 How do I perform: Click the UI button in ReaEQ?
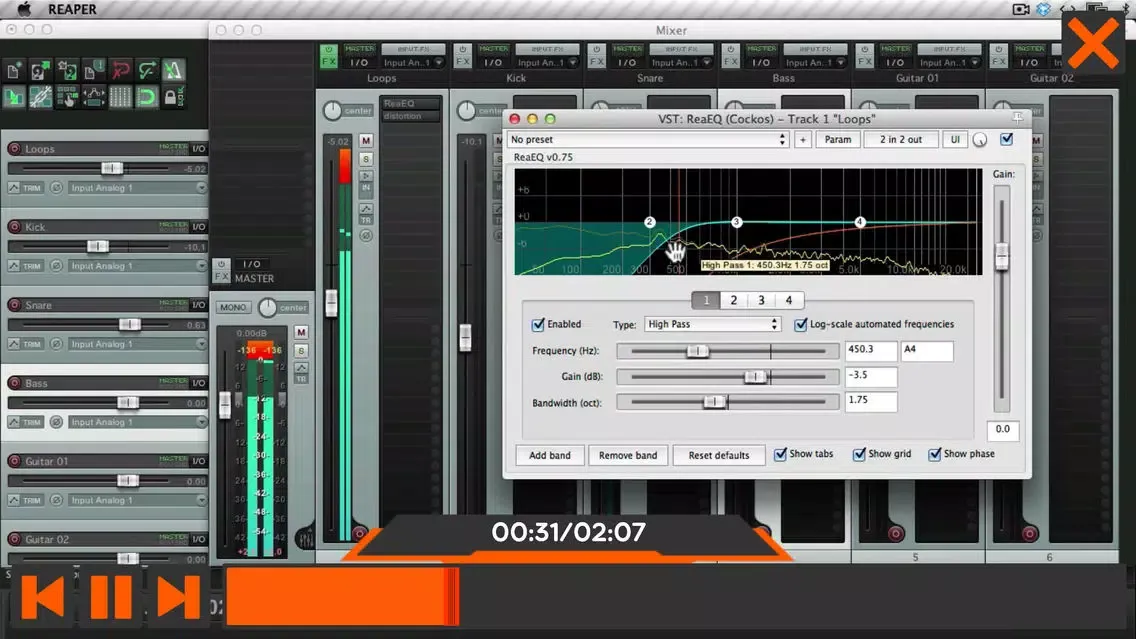point(955,139)
